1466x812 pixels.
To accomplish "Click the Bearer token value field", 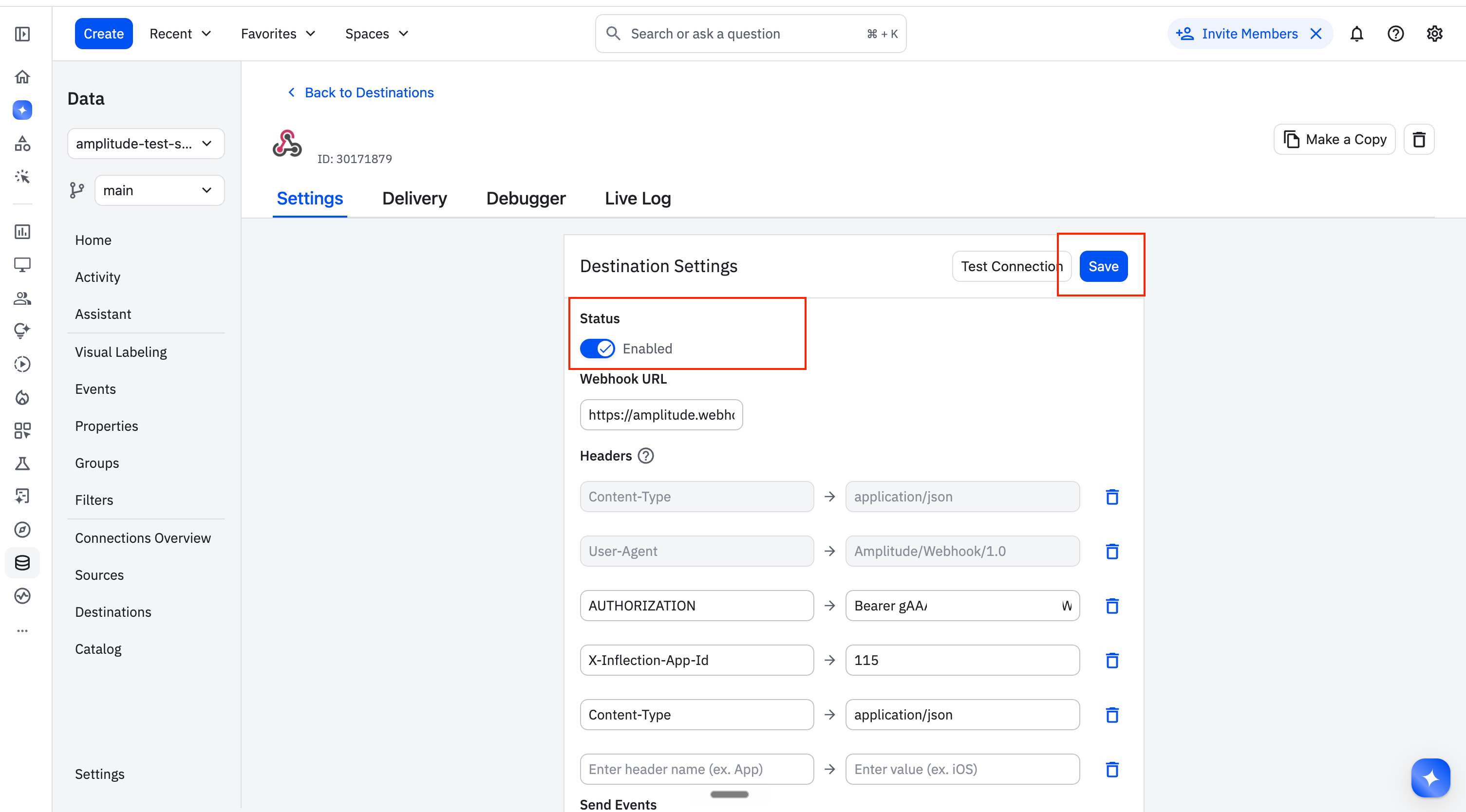I will pos(962,606).
